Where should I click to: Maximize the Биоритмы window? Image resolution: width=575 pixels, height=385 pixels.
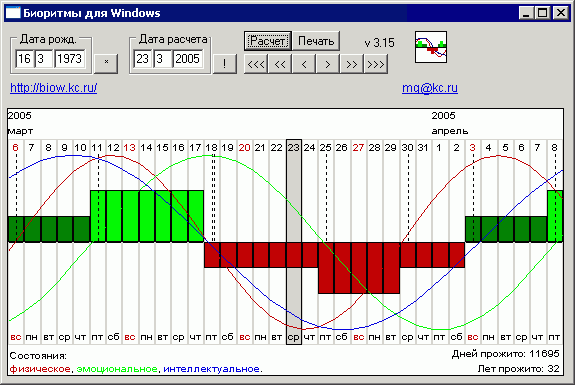542,13
